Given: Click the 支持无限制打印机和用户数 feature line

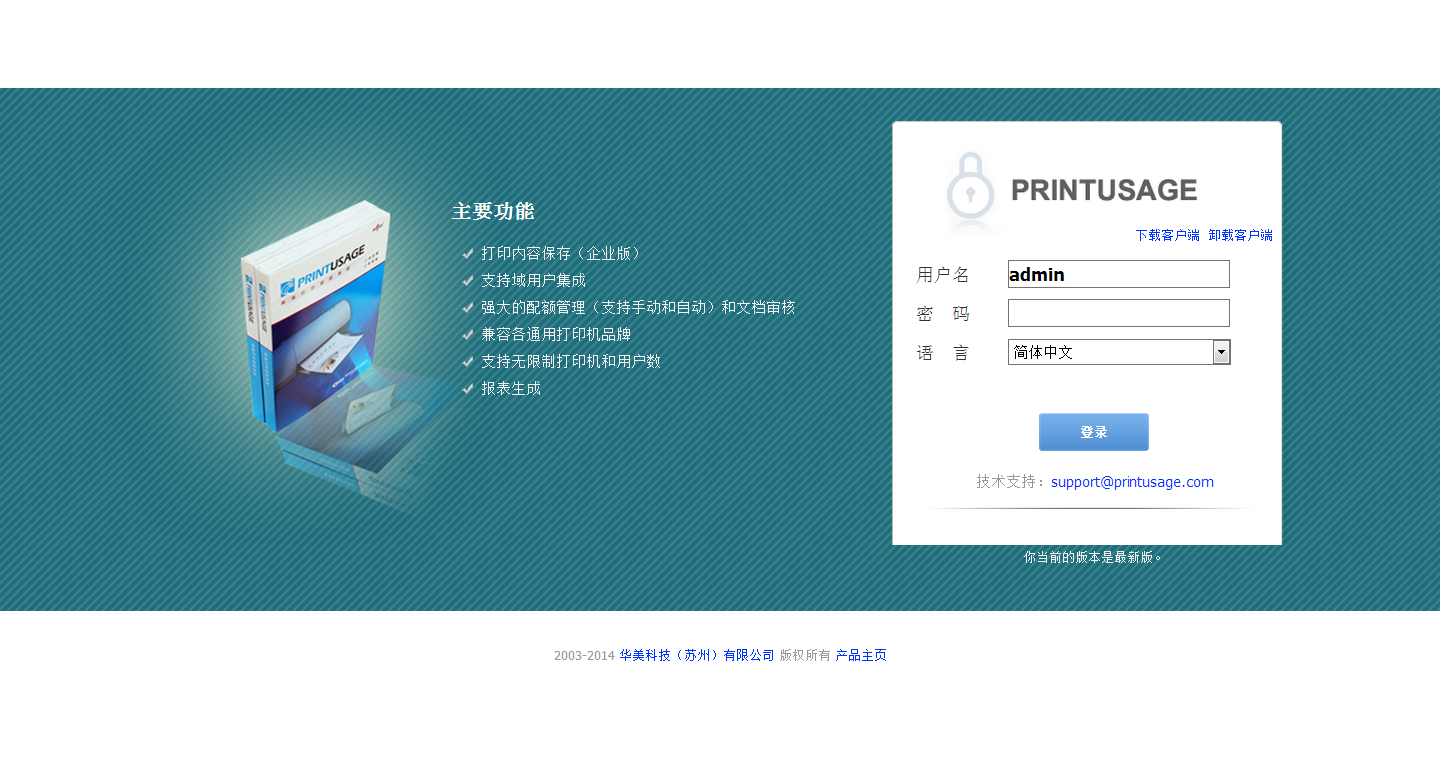Looking at the screenshot, I should tap(571, 362).
